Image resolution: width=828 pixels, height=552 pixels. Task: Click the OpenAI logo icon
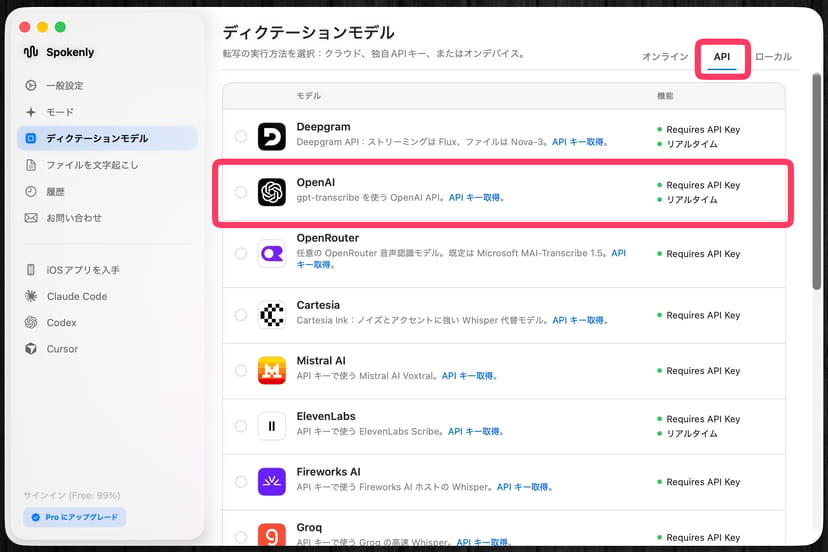tap(272, 192)
